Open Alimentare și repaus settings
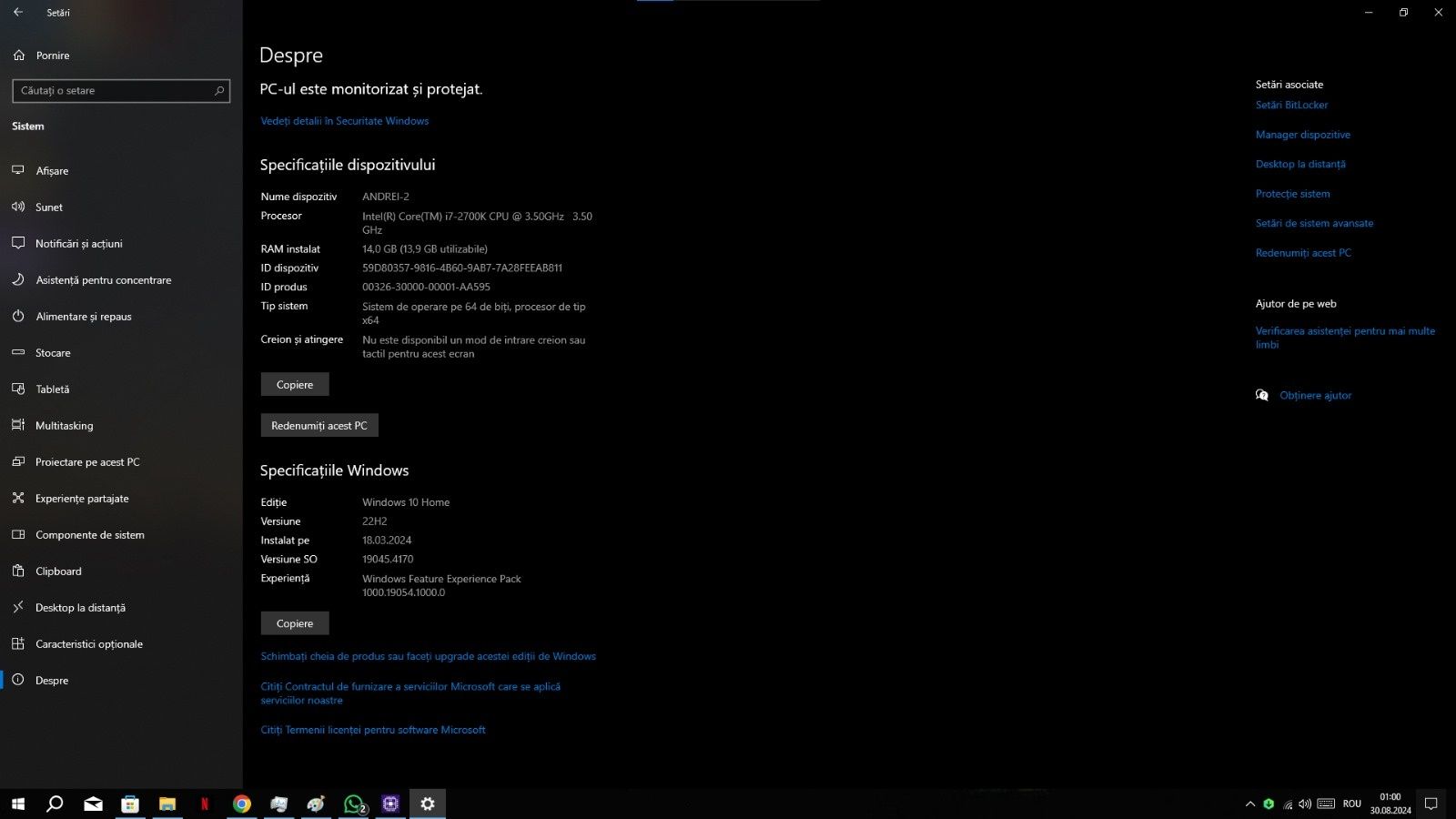 [x=121, y=317]
